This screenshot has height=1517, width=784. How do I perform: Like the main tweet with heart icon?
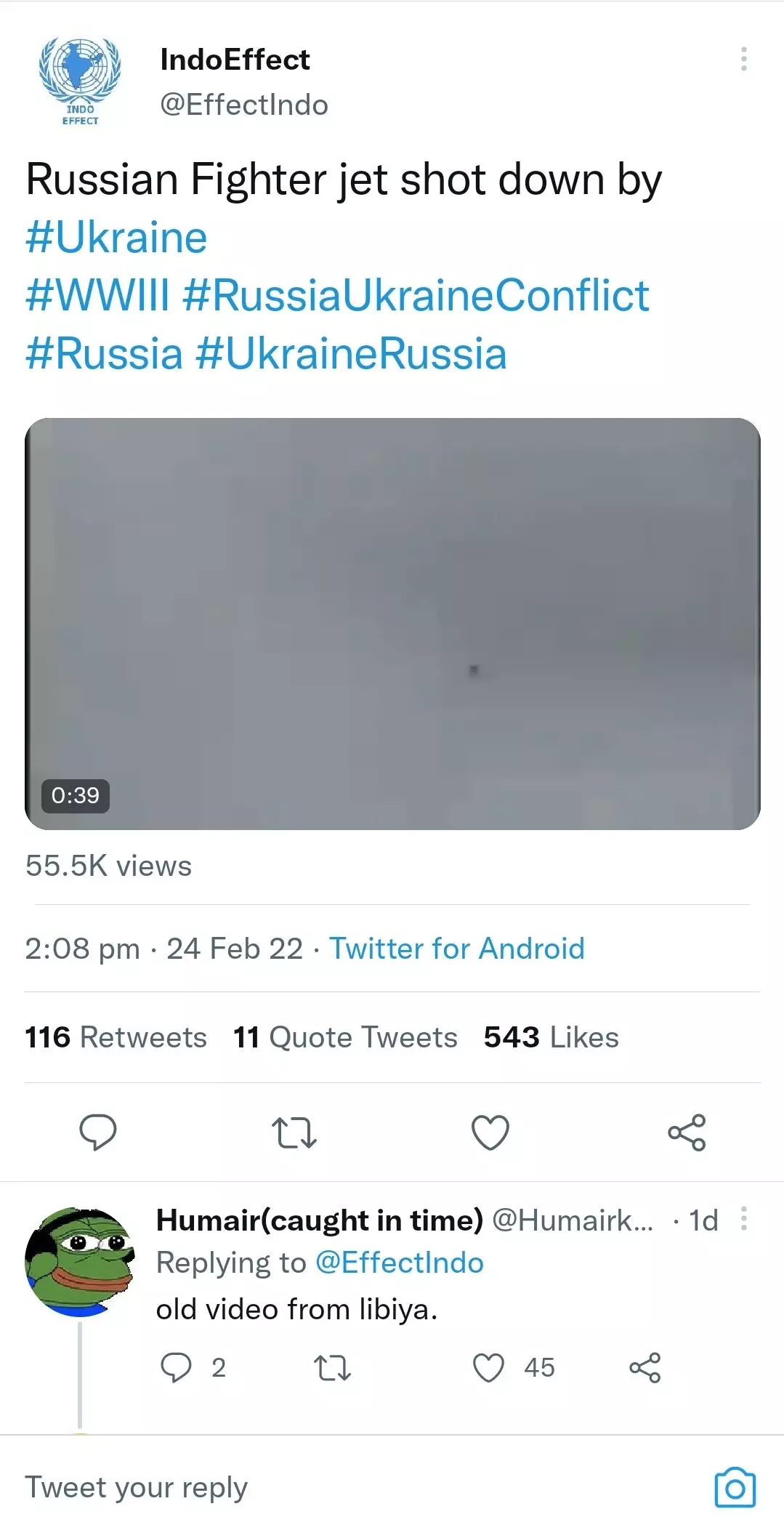click(x=490, y=1132)
